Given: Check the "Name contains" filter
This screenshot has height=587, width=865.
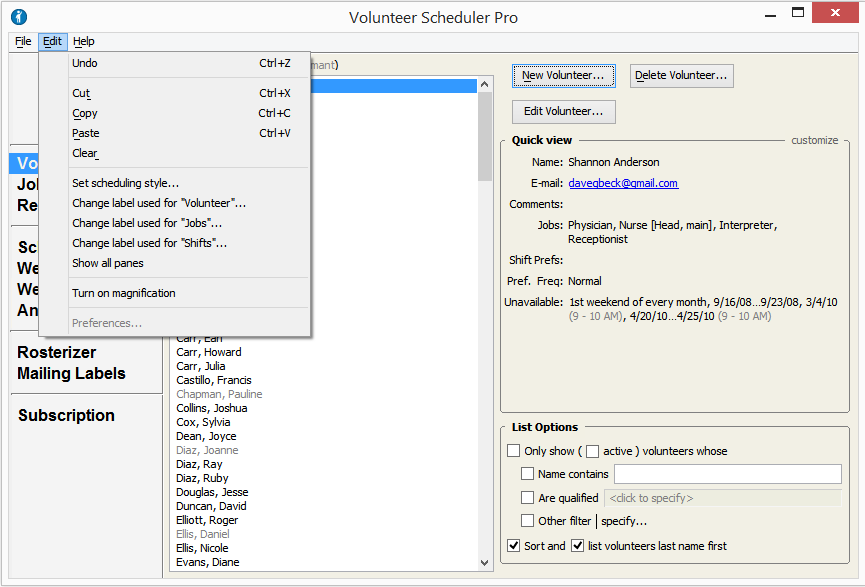Looking at the screenshot, I should tap(528, 473).
